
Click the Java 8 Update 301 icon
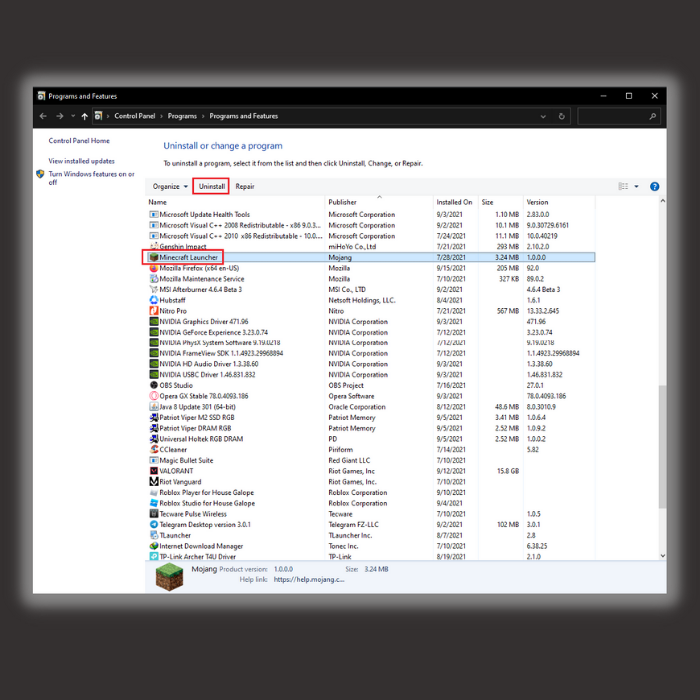coord(154,407)
